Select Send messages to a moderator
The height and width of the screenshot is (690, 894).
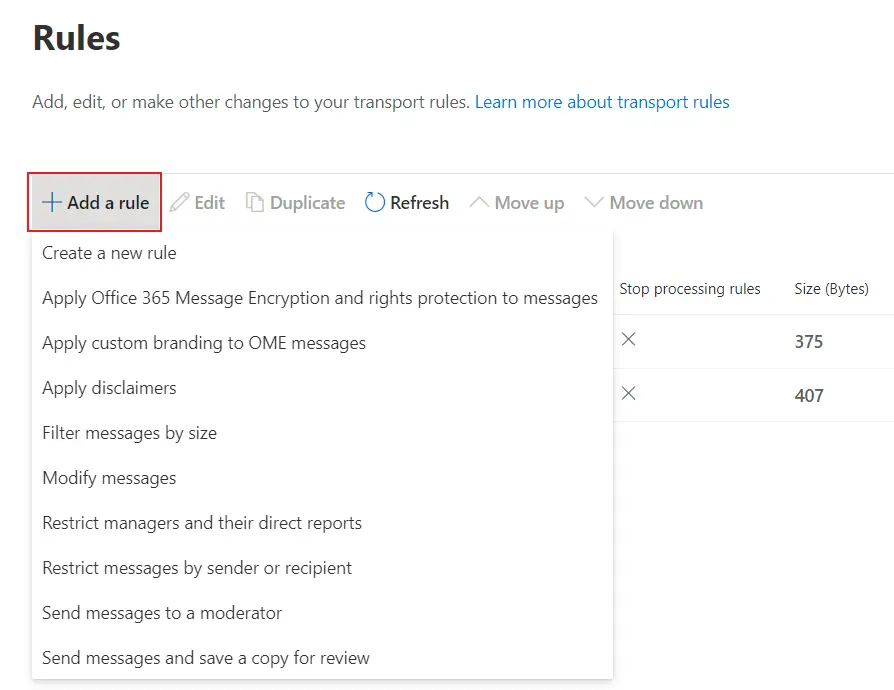(x=162, y=613)
